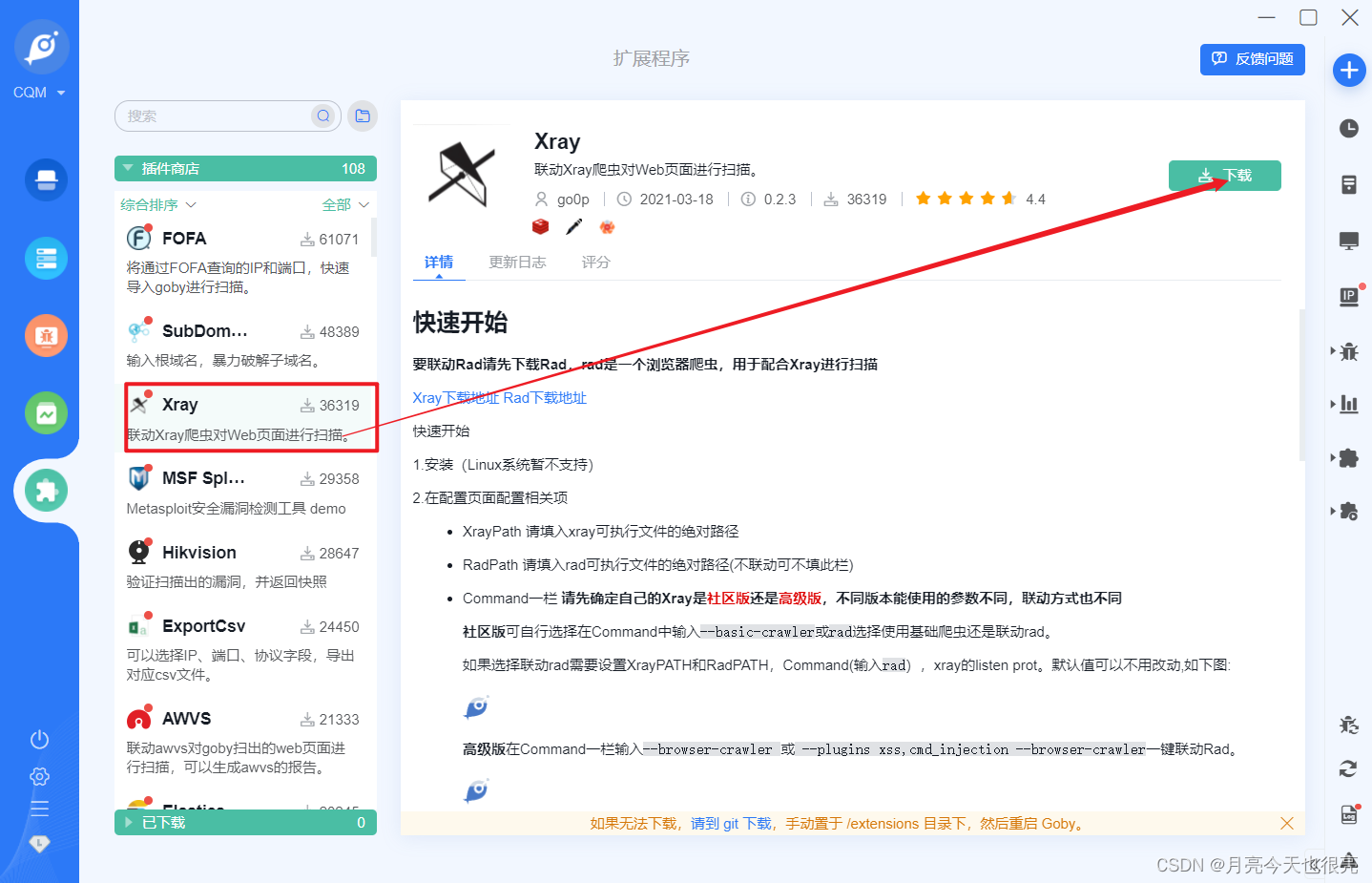Select the MSF Spl... plugin entry
Viewport: 1372px width, 883px height.
pos(245,492)
